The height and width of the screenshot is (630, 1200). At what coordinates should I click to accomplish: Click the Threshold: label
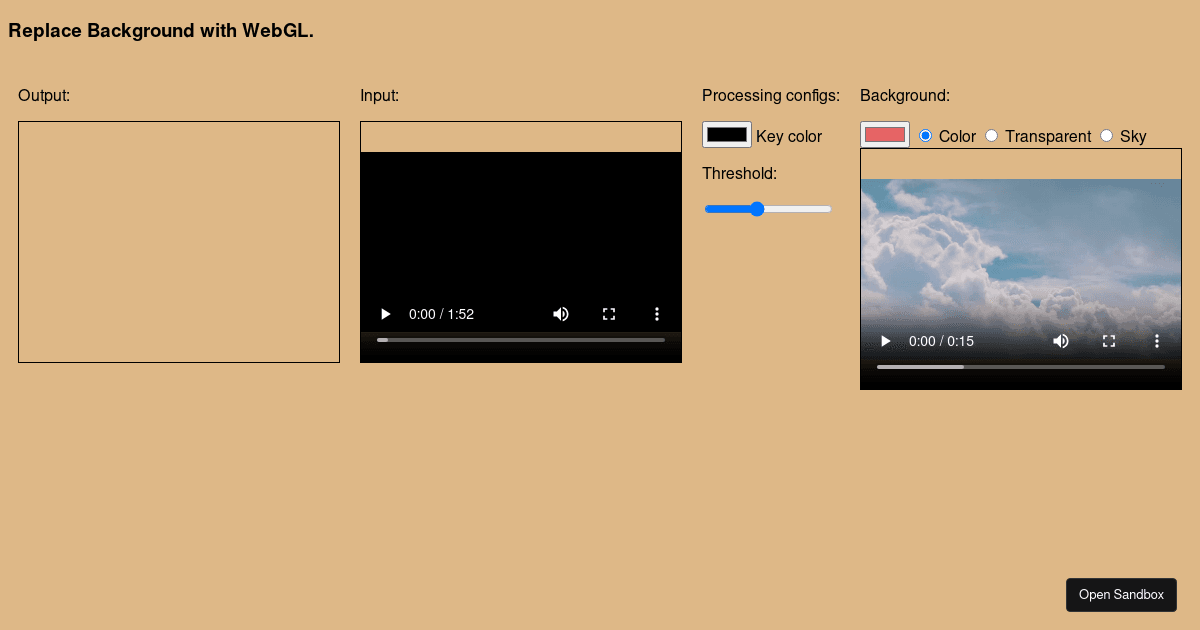tap(739, 173)
